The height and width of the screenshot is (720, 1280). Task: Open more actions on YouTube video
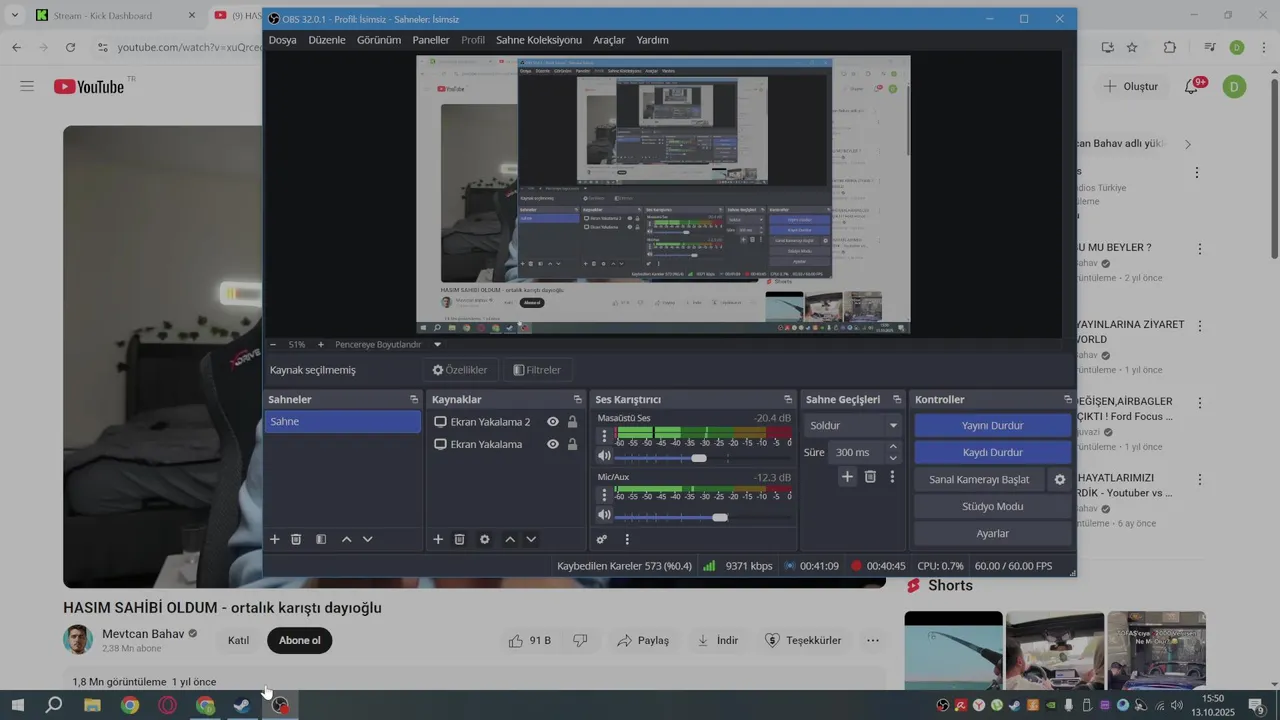pyautogui.click(x=873, y=640)
